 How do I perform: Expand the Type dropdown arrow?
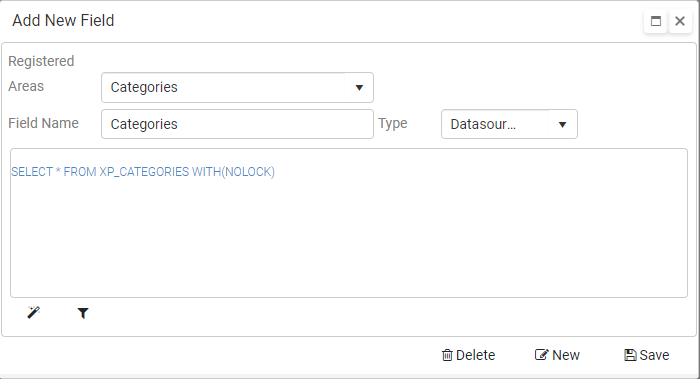point(562,125)
